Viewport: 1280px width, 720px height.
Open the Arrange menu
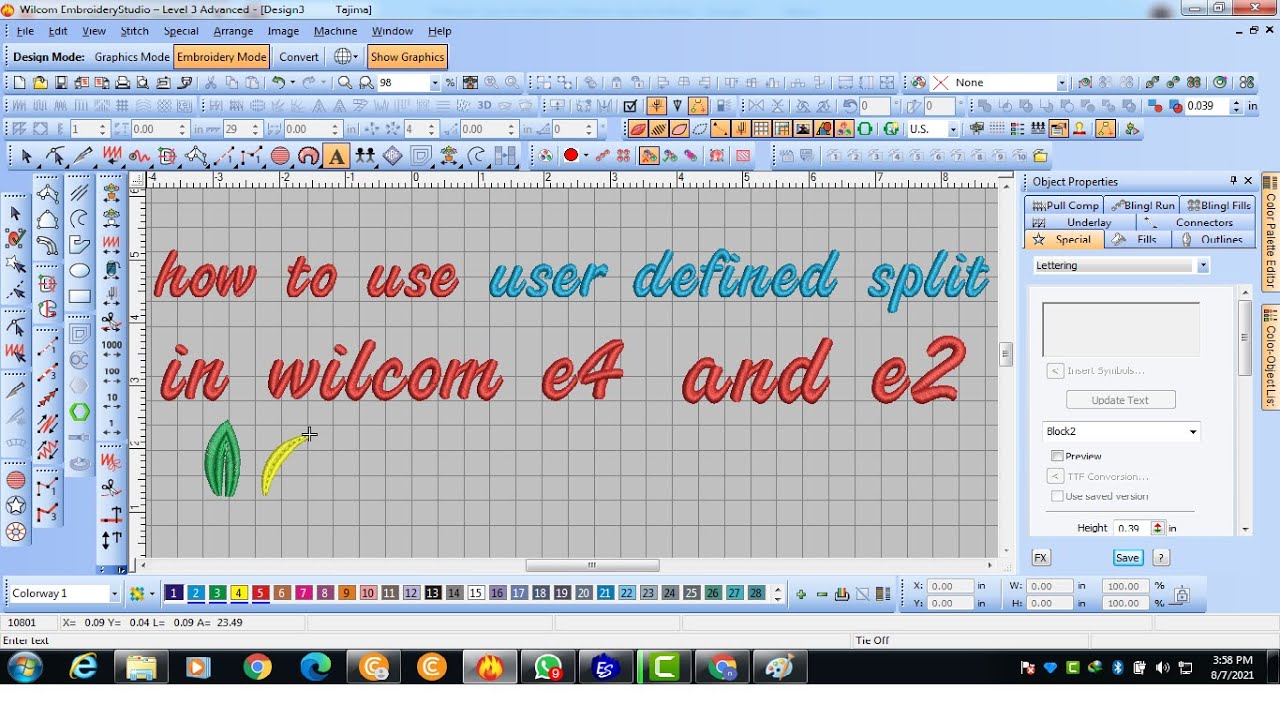233,31
